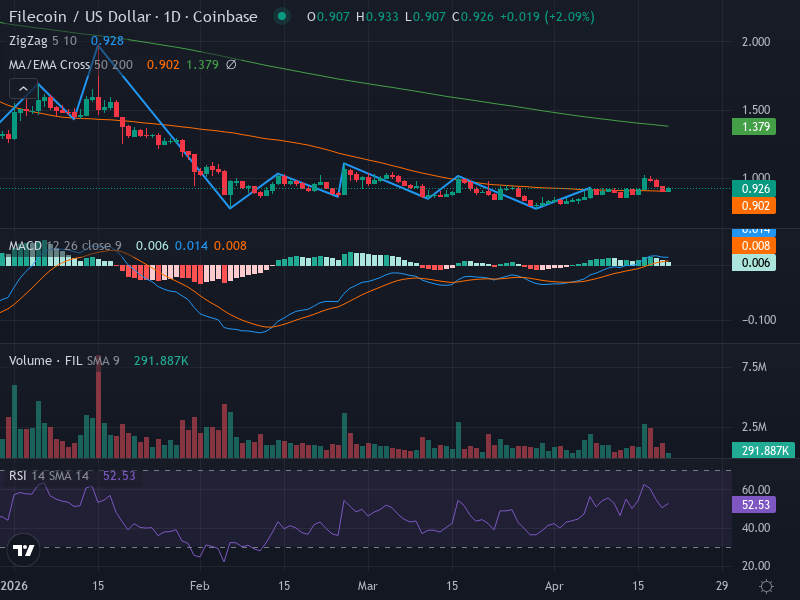
Task: Click the MA/EMA Cross hidden-value symbol
Action: (x=231, y=65)
